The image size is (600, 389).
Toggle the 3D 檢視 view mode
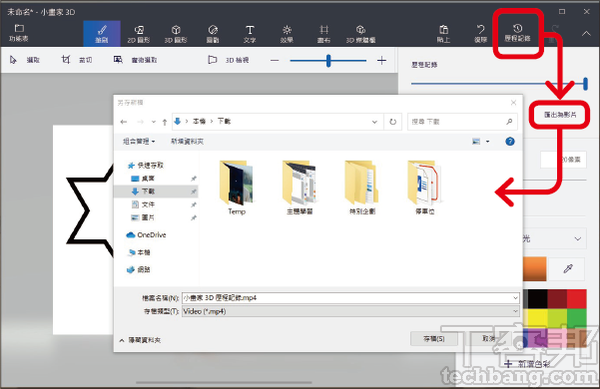click(x=228, y=60)
